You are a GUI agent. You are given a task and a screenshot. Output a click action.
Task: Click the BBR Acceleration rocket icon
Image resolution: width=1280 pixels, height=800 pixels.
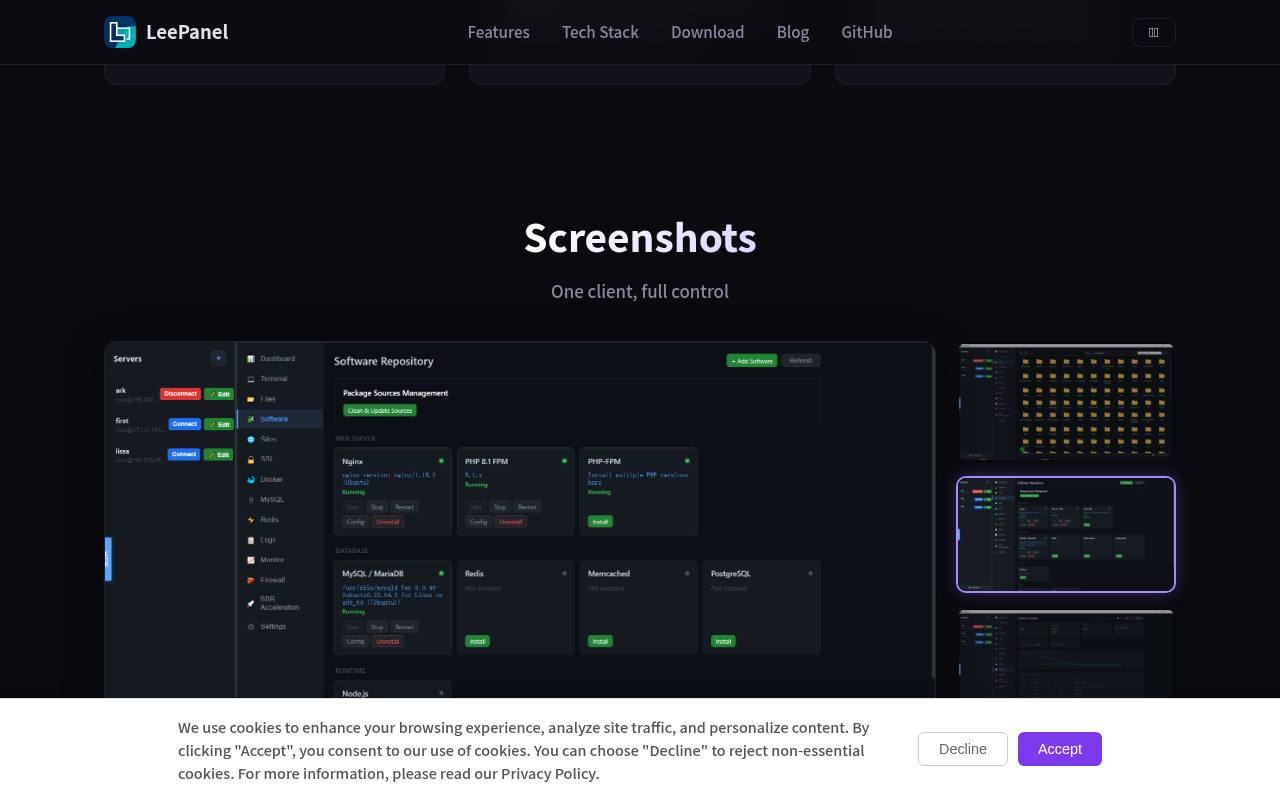click(x=251, y=602)
